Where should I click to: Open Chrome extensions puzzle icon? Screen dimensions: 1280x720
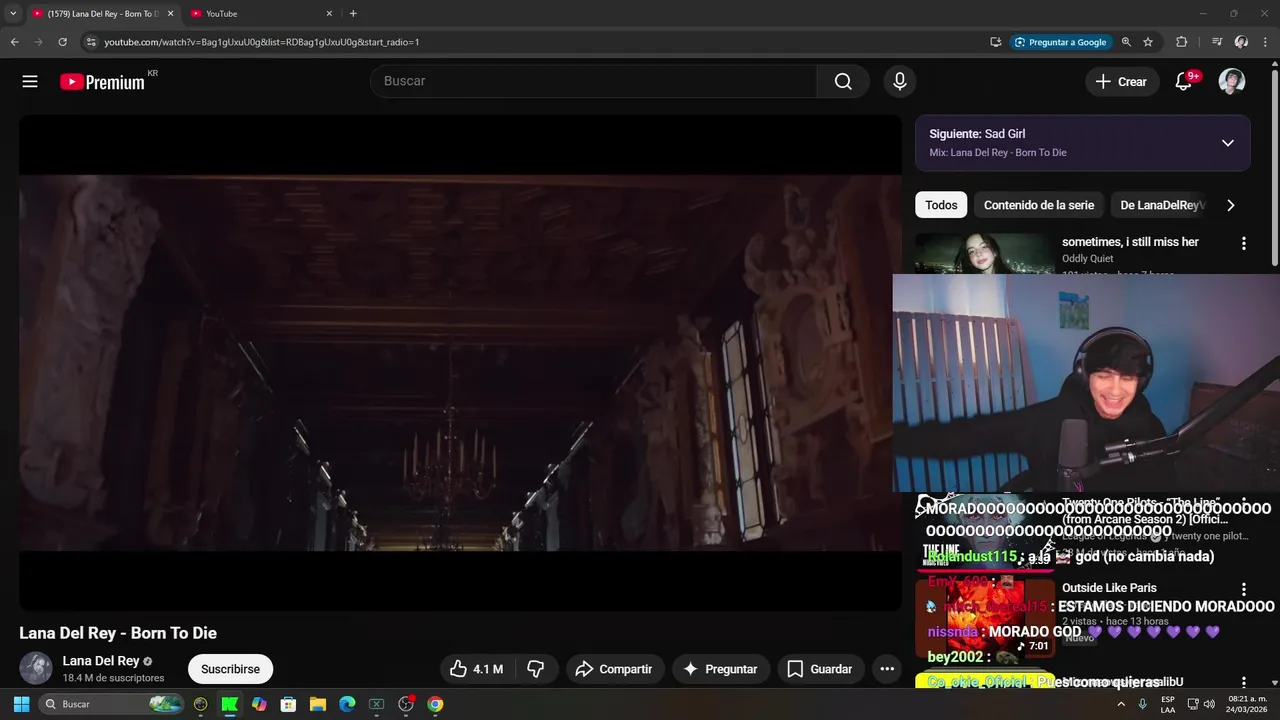coord(1182,42)
